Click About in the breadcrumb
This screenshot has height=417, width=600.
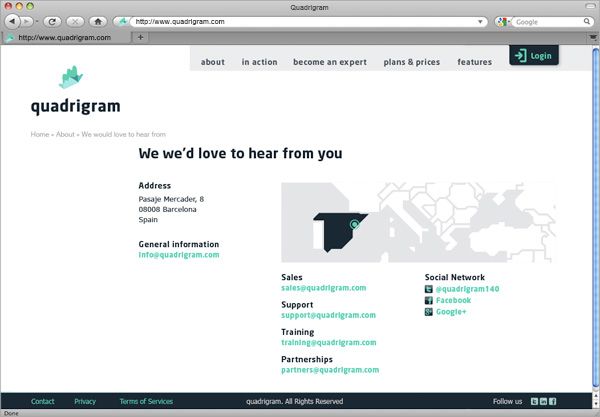click(65, 134)
